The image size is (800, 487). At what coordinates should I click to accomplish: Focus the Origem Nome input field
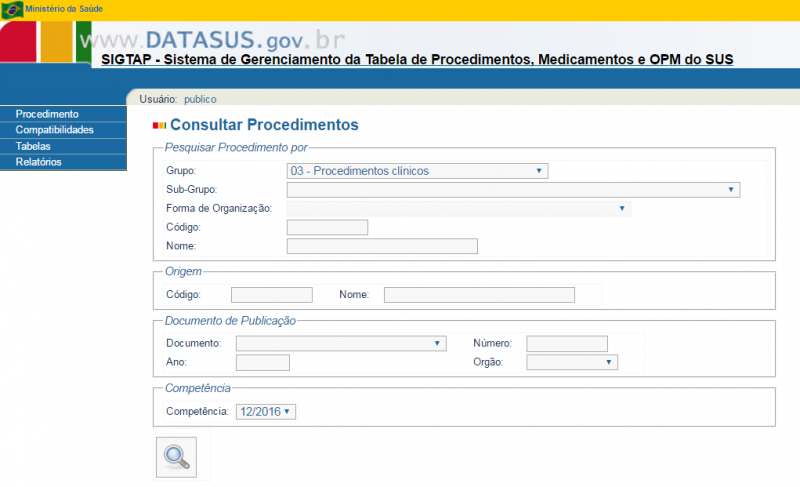pyautogui.click(x=479, y=295)
